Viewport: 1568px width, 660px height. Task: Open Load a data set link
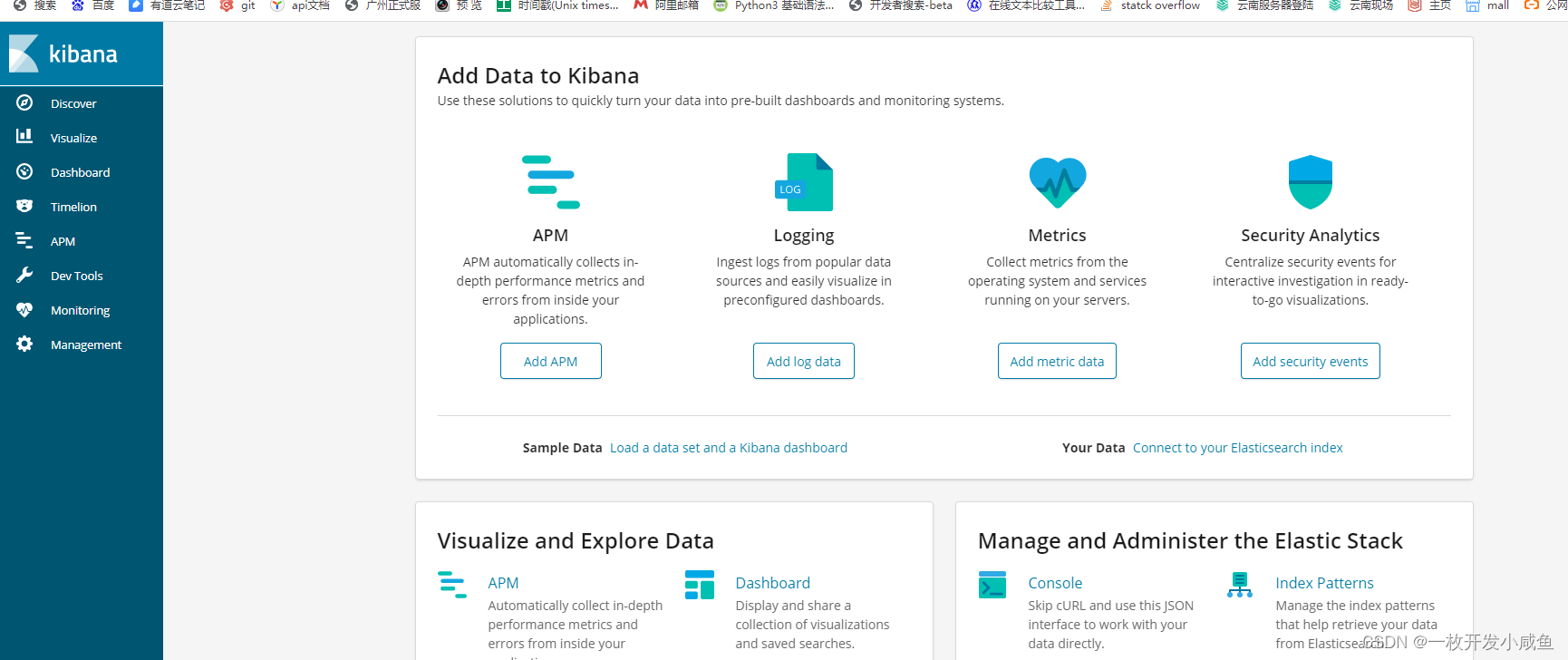click(x=729, y=448)
